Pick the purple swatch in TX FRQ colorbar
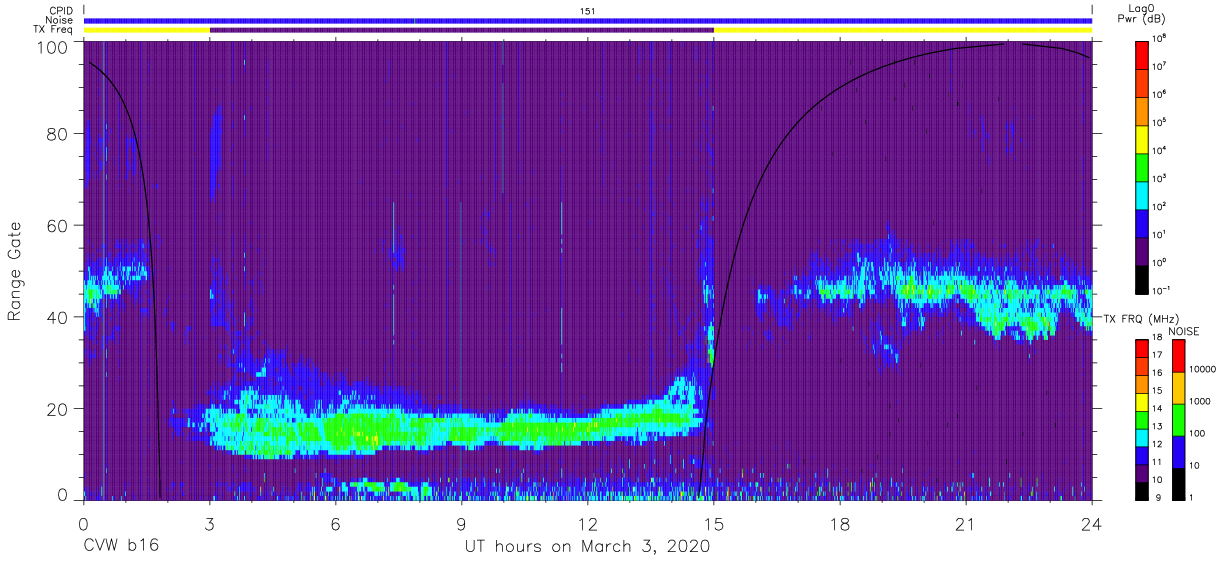This screenshot has height=567, width=1228. pyautogui.click(x=1141, y=471)
